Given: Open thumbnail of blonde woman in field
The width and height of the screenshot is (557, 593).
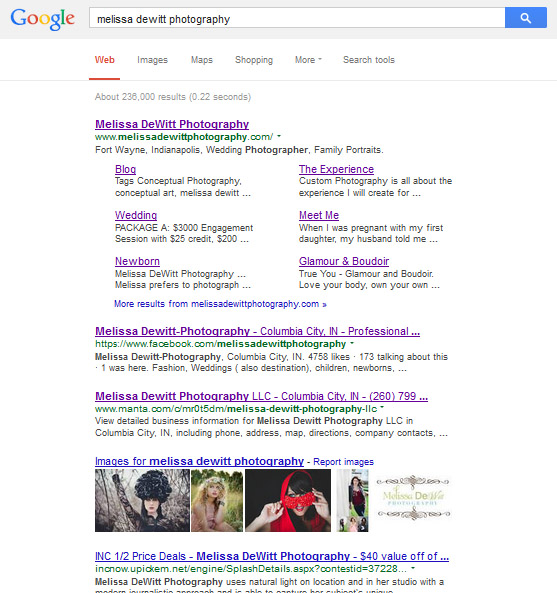Looking at the screenshot, I should click(217, 500).
